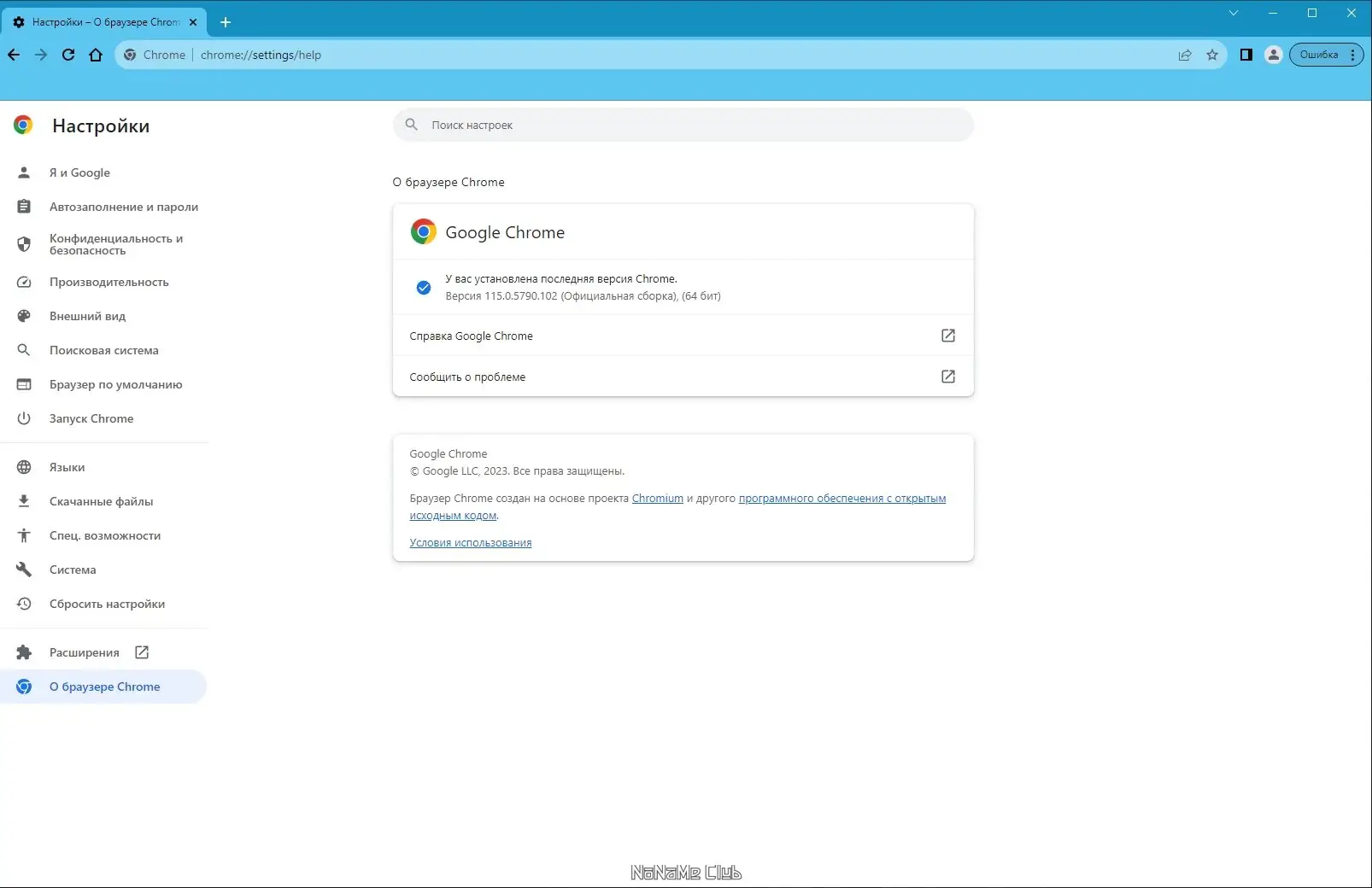Open Поисковая система settings
Screen dimensions: 1372x888
click(103, 350)
